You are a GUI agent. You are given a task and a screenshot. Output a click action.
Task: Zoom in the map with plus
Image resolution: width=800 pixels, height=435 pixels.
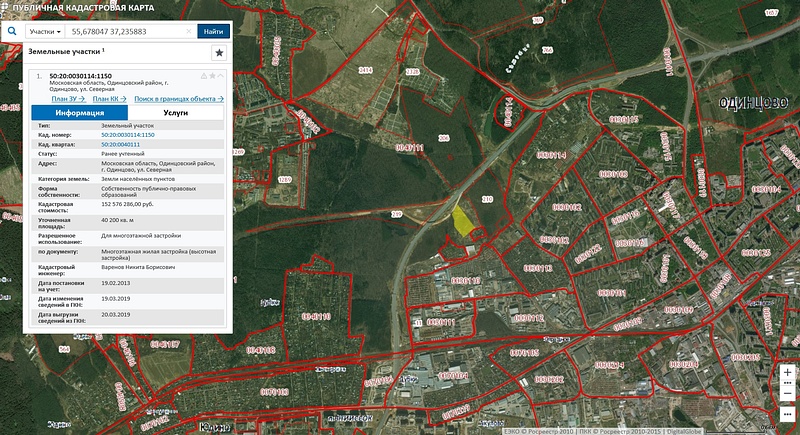(x=788, y=372)
